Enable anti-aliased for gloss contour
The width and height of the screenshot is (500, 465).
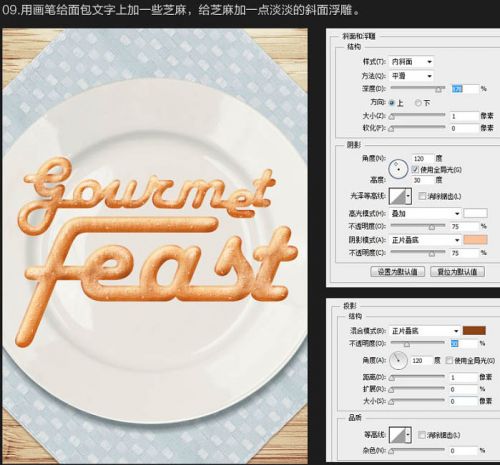click(422, 196)
